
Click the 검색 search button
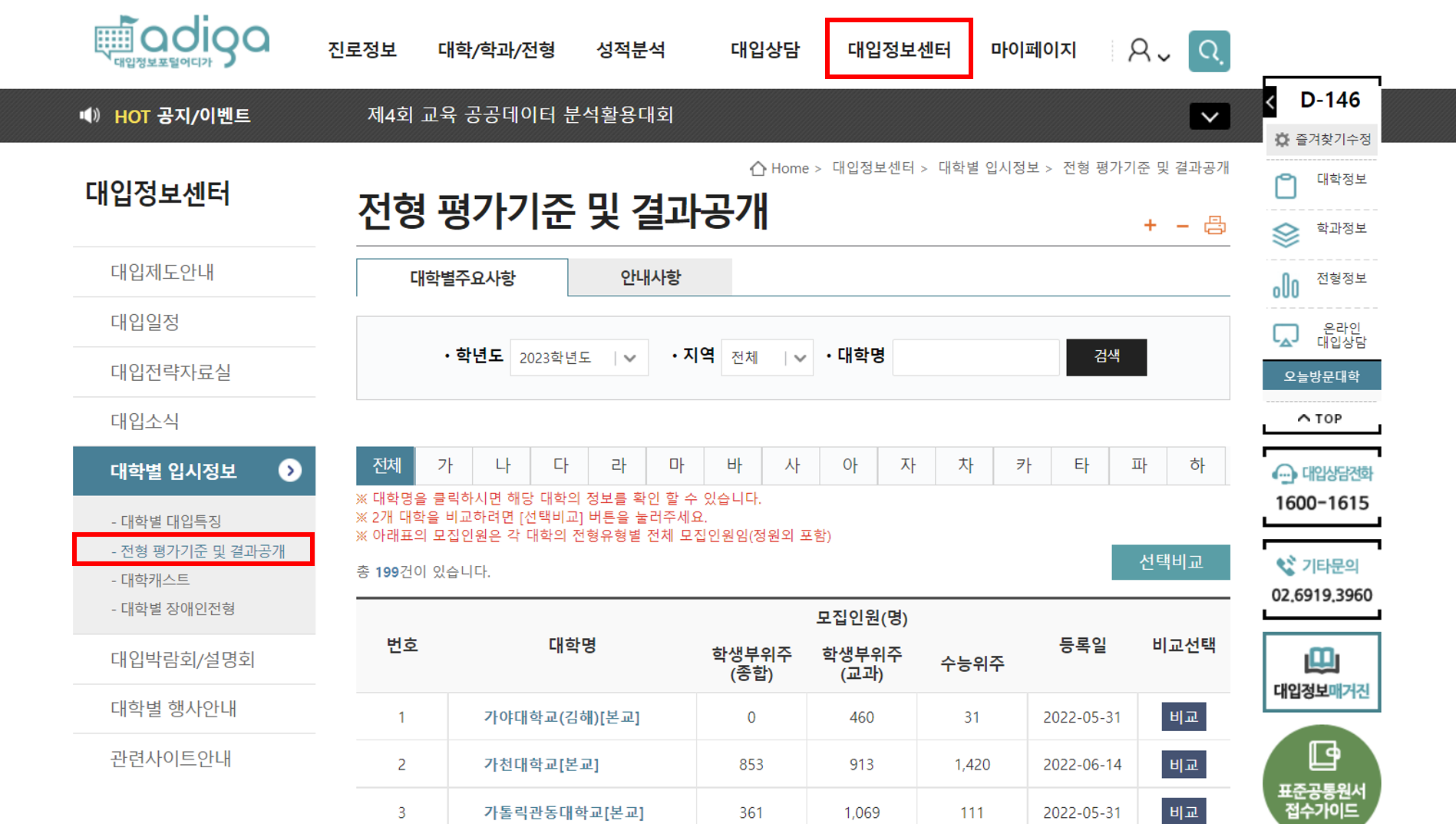tap(1106, 357)
